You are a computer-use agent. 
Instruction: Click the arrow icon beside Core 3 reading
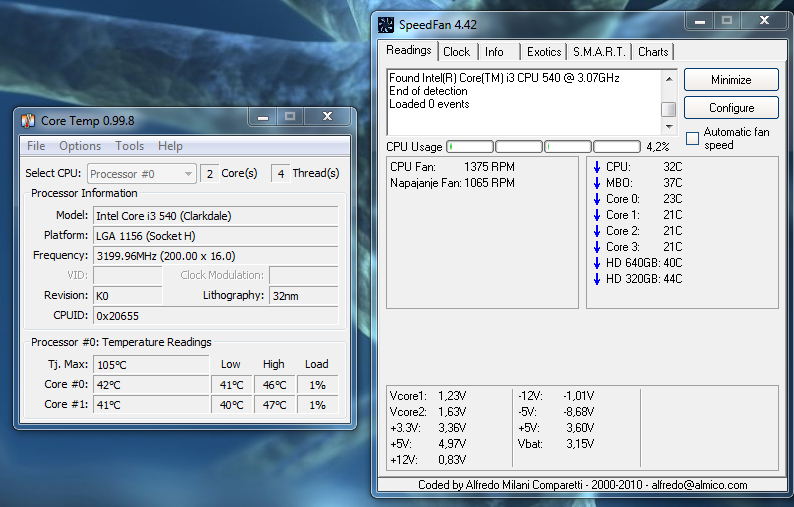[x=597, y=247]
